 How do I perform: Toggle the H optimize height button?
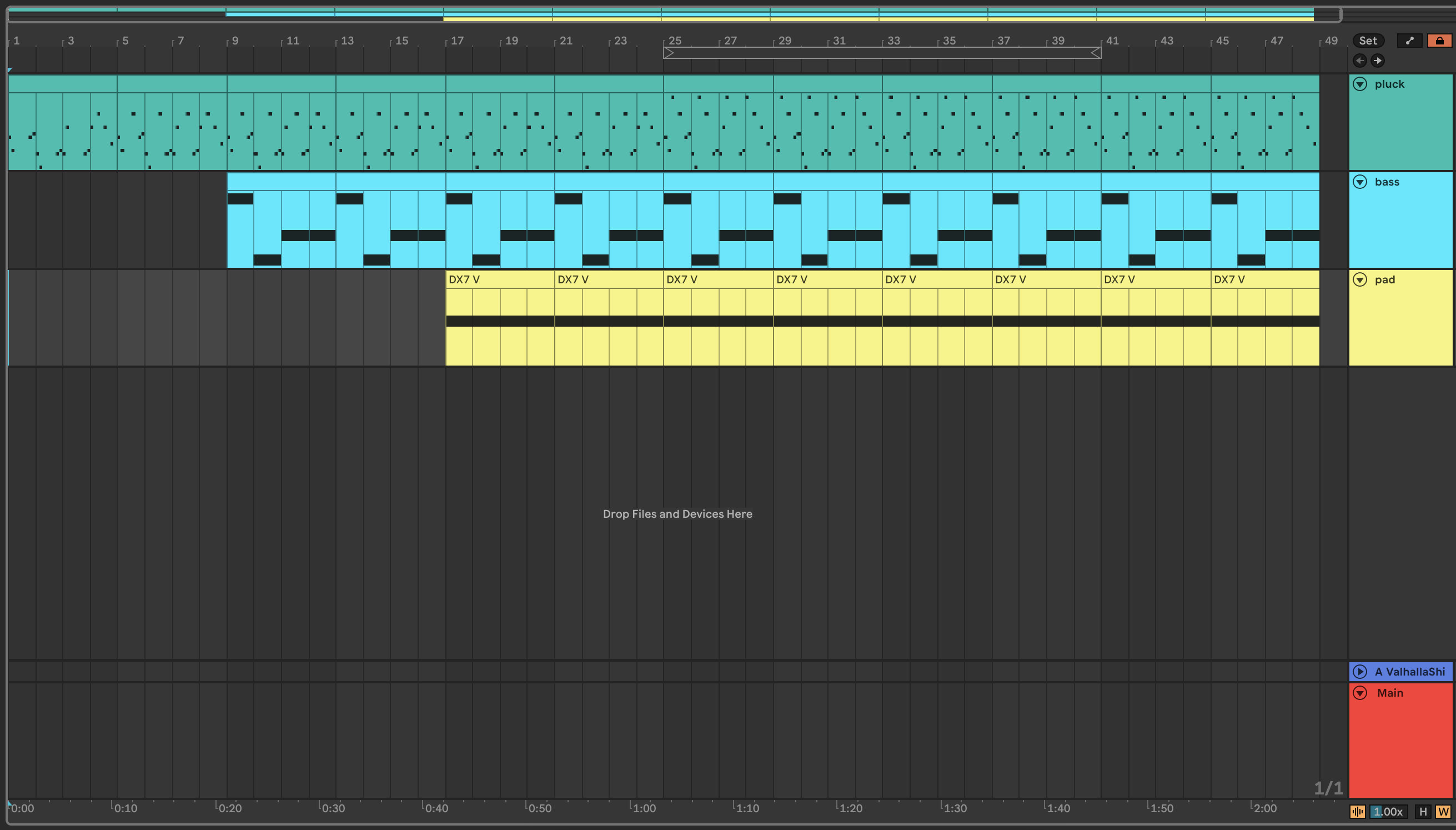(x=1423, y=811)
